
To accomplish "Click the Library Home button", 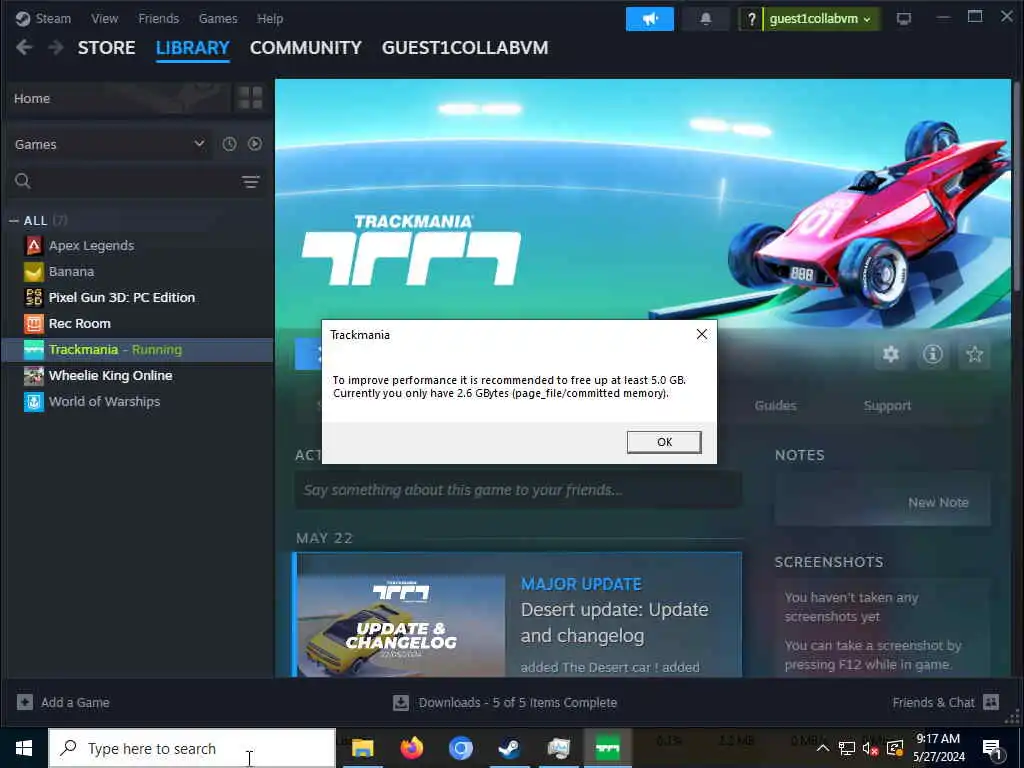I will pos(118,98).
